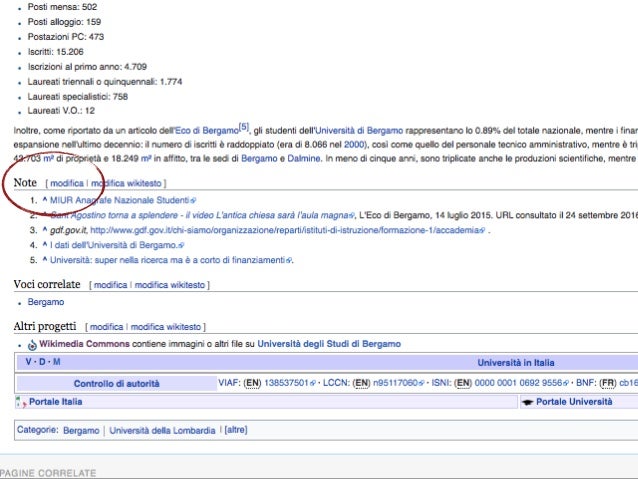Open I dati dell'Università di Bergamo reference
The height and width of the screenshot is (479, 638).
pos(117,245)
